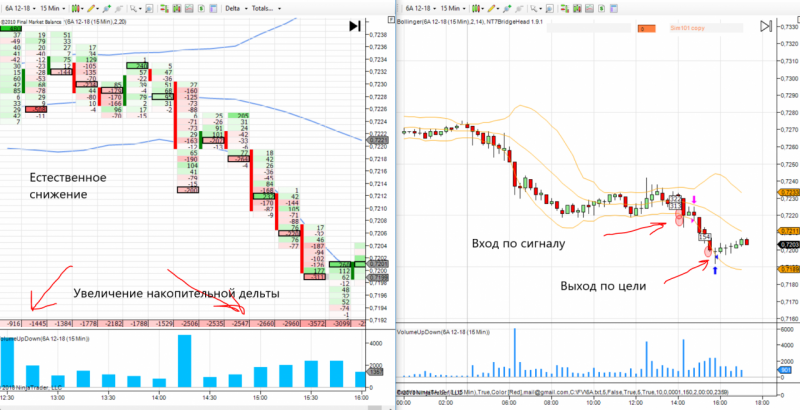Click cumulative delta cell -3572
This screenshot has width=800, height=410.
point(313,324)
